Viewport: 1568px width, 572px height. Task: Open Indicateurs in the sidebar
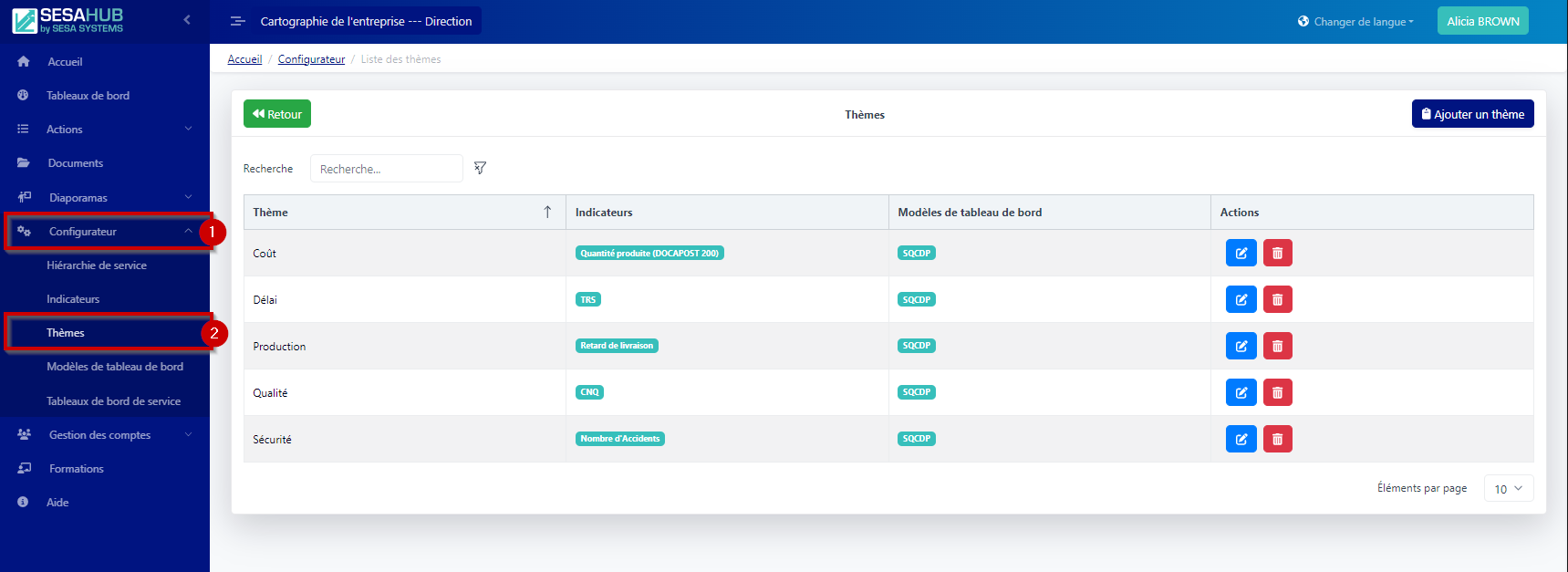coord(73,299)
